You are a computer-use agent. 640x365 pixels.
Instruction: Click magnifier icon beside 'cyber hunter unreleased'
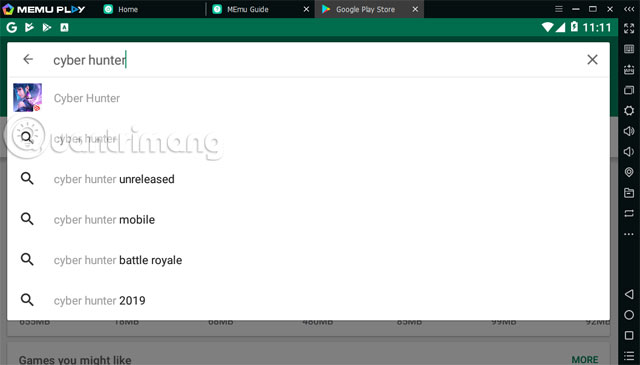(x=27, y=178)
